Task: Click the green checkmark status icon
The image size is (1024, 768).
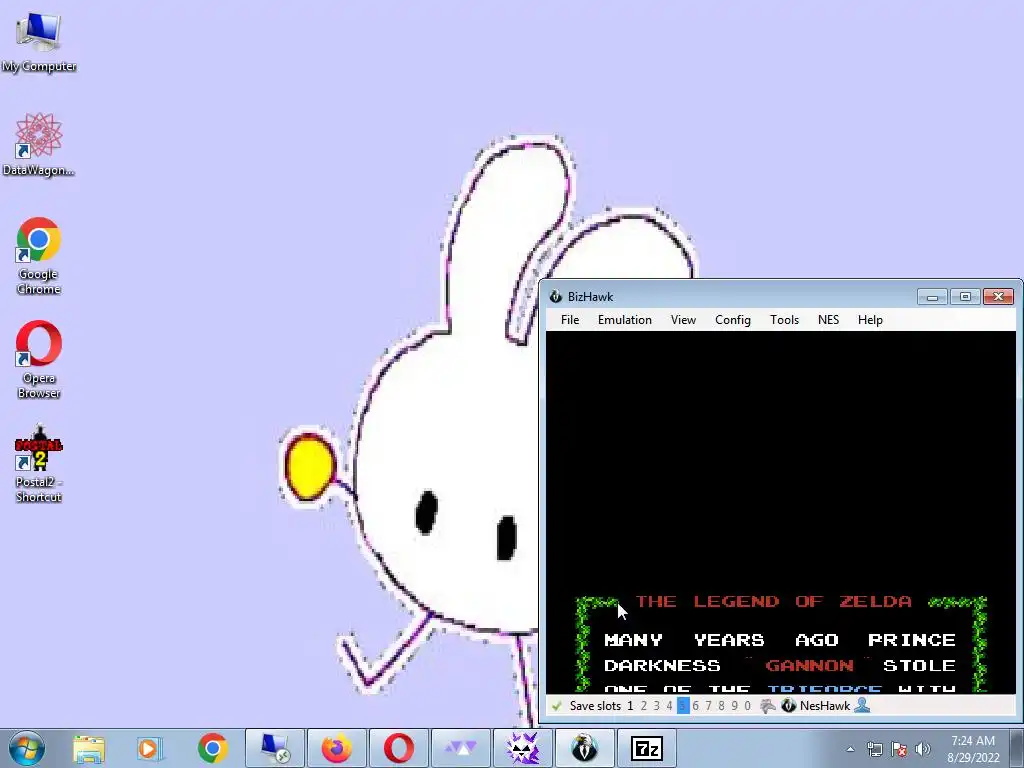Action: tap(556, 706)
